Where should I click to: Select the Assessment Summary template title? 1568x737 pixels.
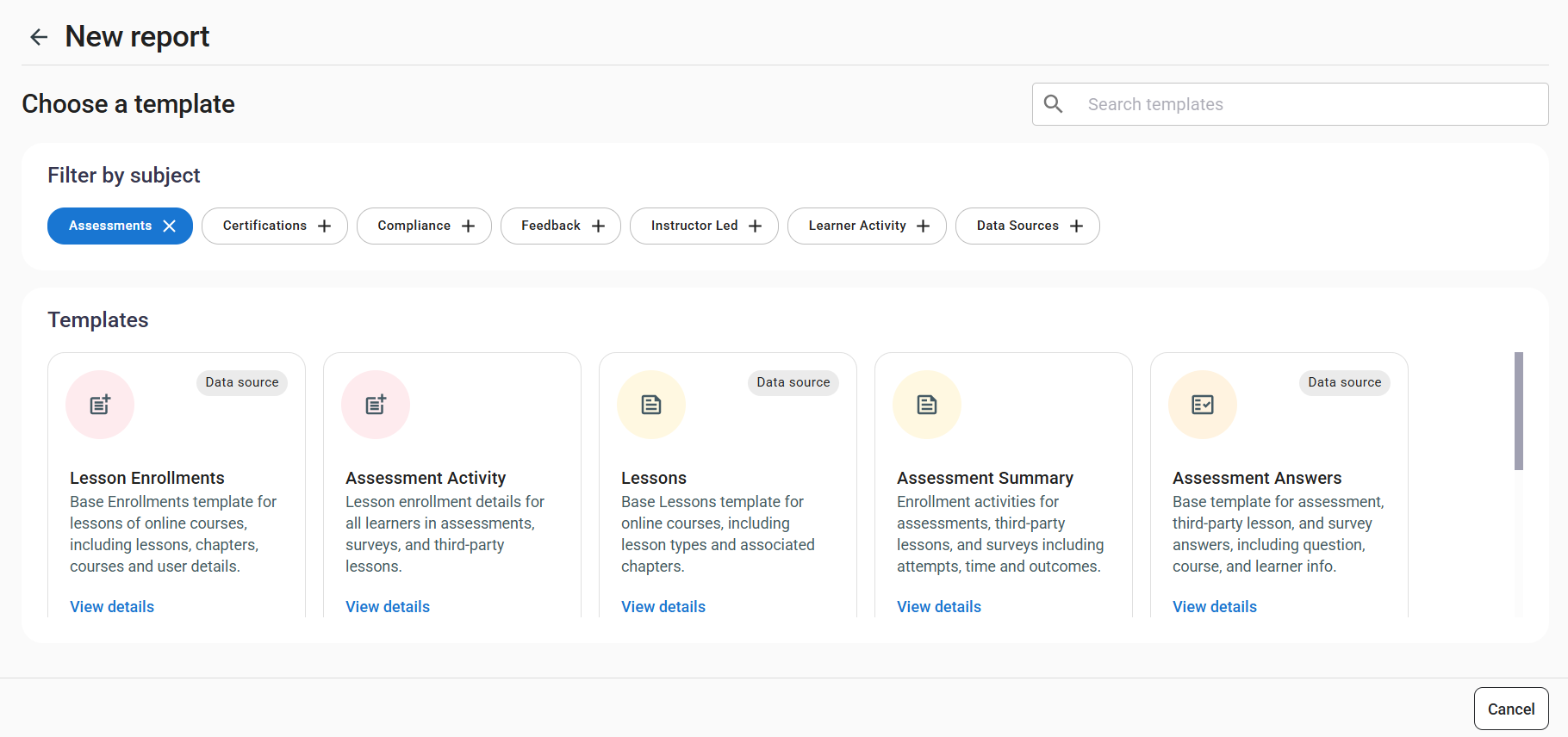(986, 478)
